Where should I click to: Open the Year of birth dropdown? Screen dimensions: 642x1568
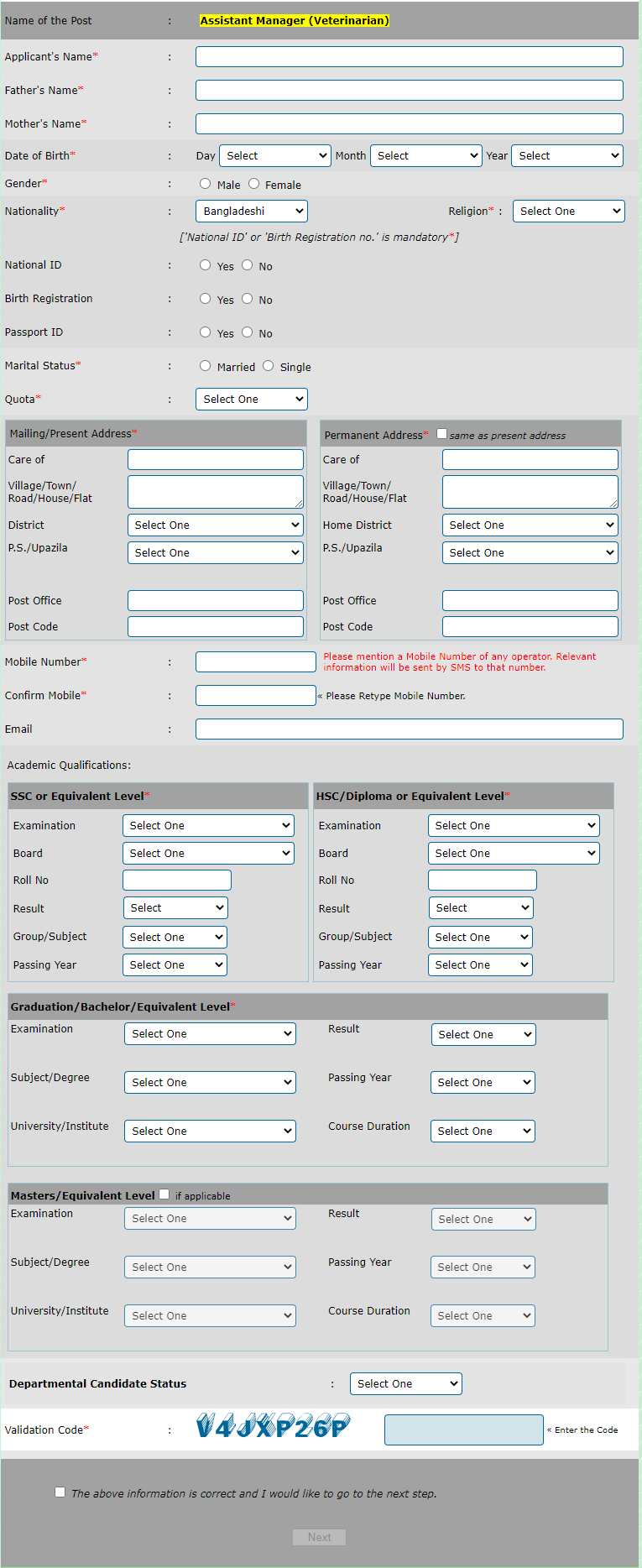click(567, 156)
